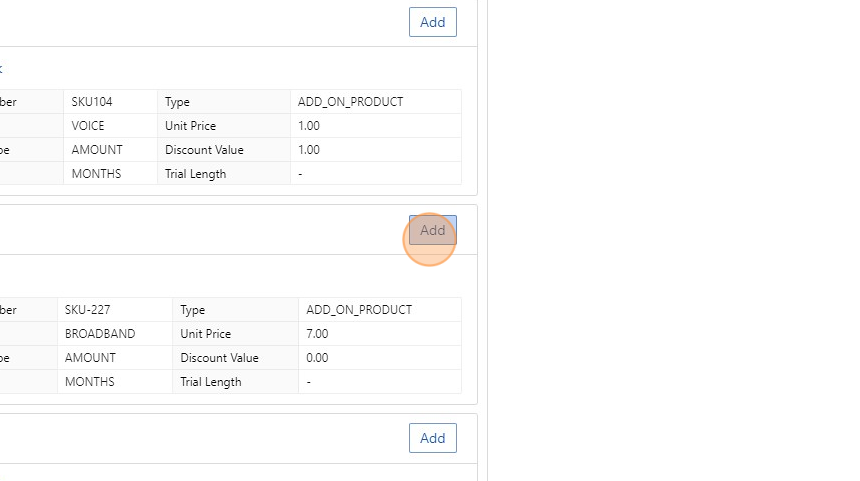Screen dimensions: 860x481
Task: Click ADD_ON_PRODUCT in the SKU104 row
Action: pos(350,102)
